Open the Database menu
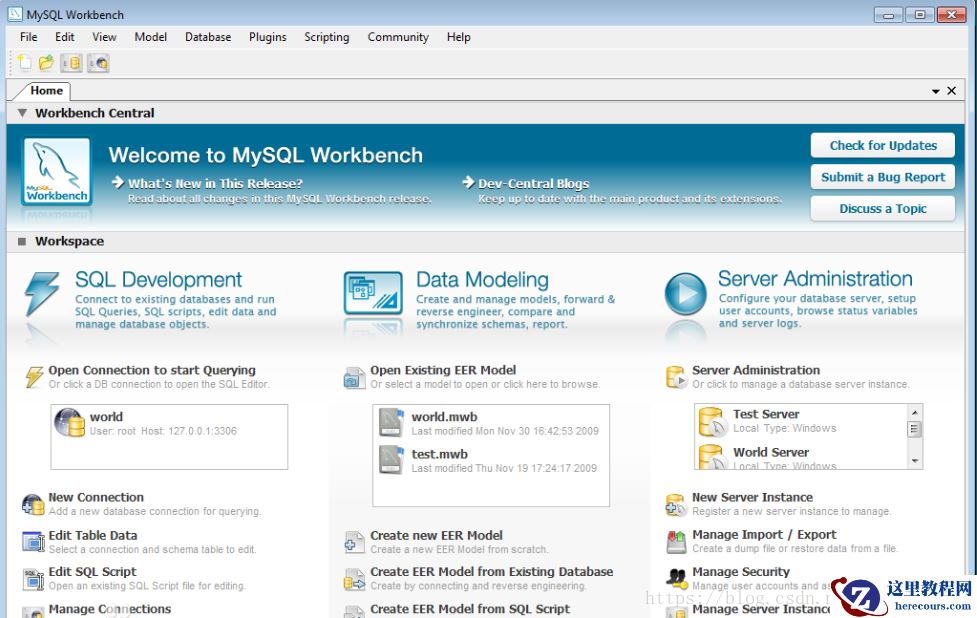 point(208,37)
